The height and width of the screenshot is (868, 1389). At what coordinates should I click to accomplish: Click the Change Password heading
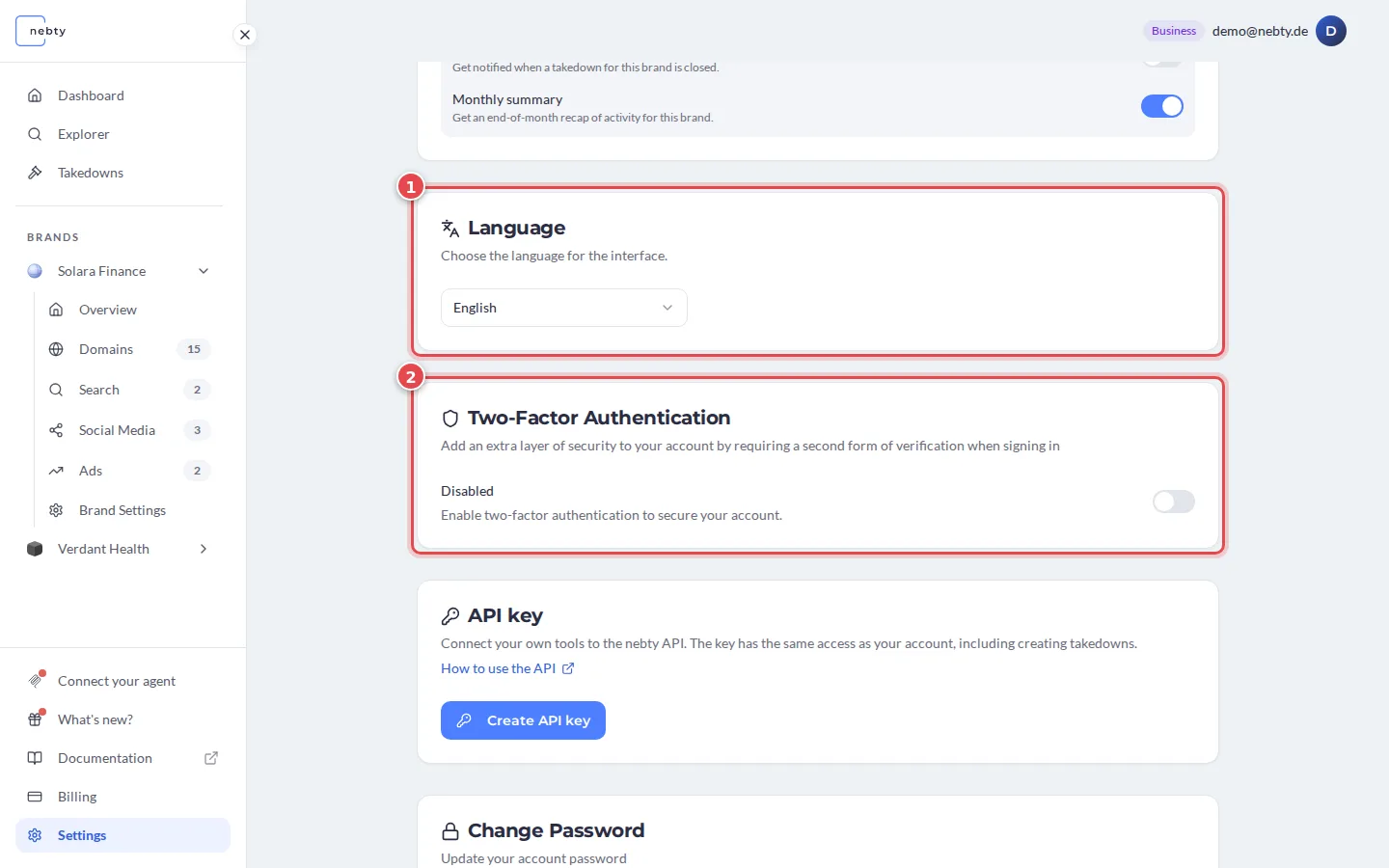(556, 830)
